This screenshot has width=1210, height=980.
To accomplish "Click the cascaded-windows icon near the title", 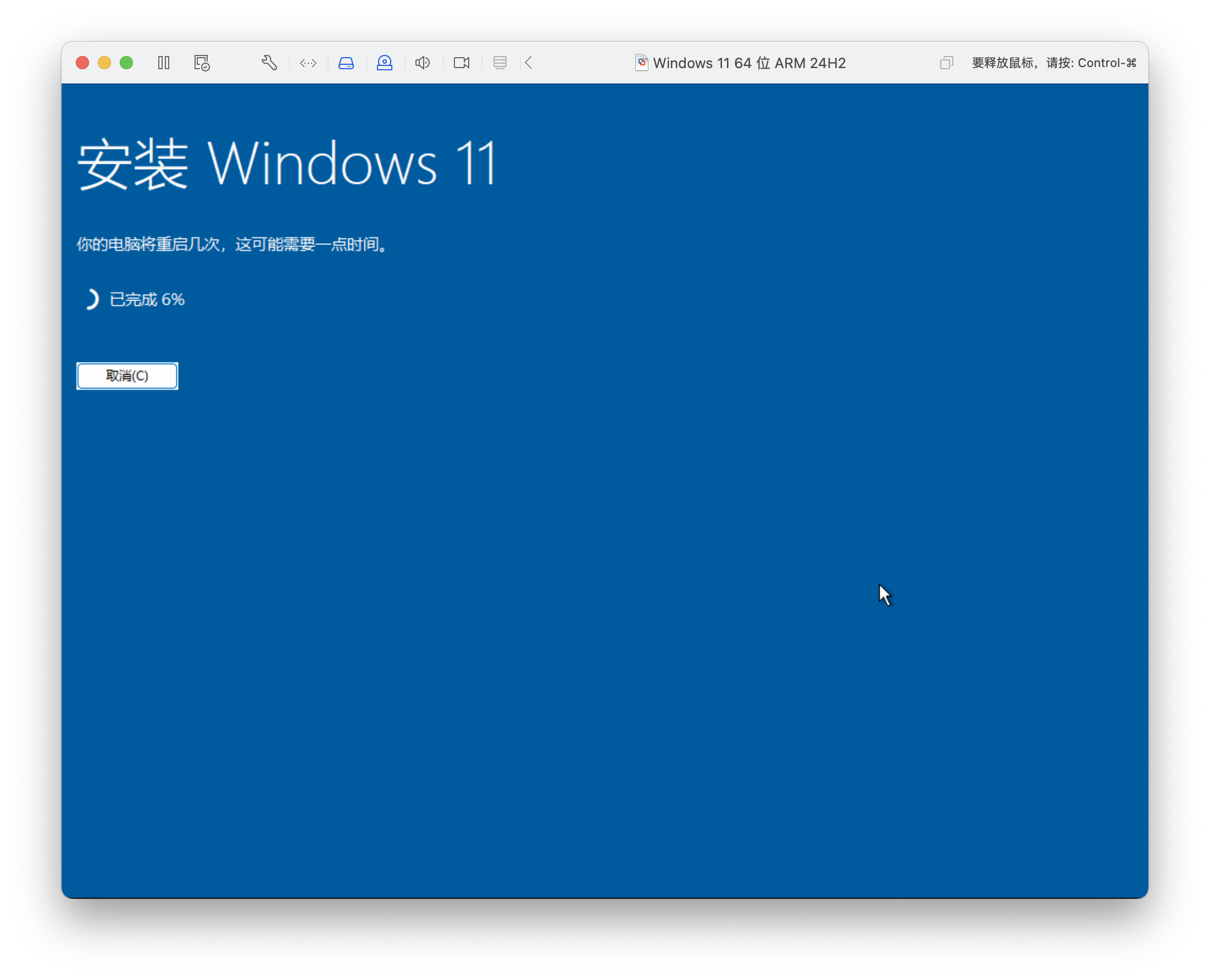I will (x=946, y=63).
